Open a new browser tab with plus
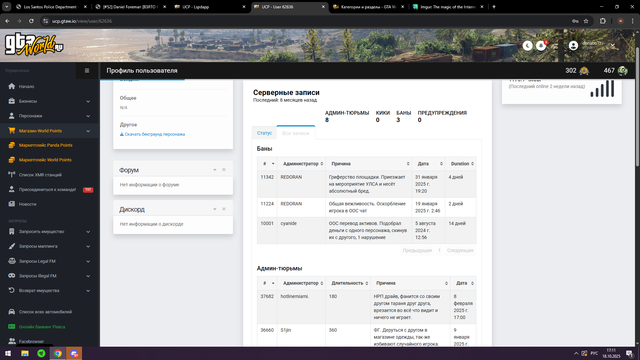 tap(494, 7)
